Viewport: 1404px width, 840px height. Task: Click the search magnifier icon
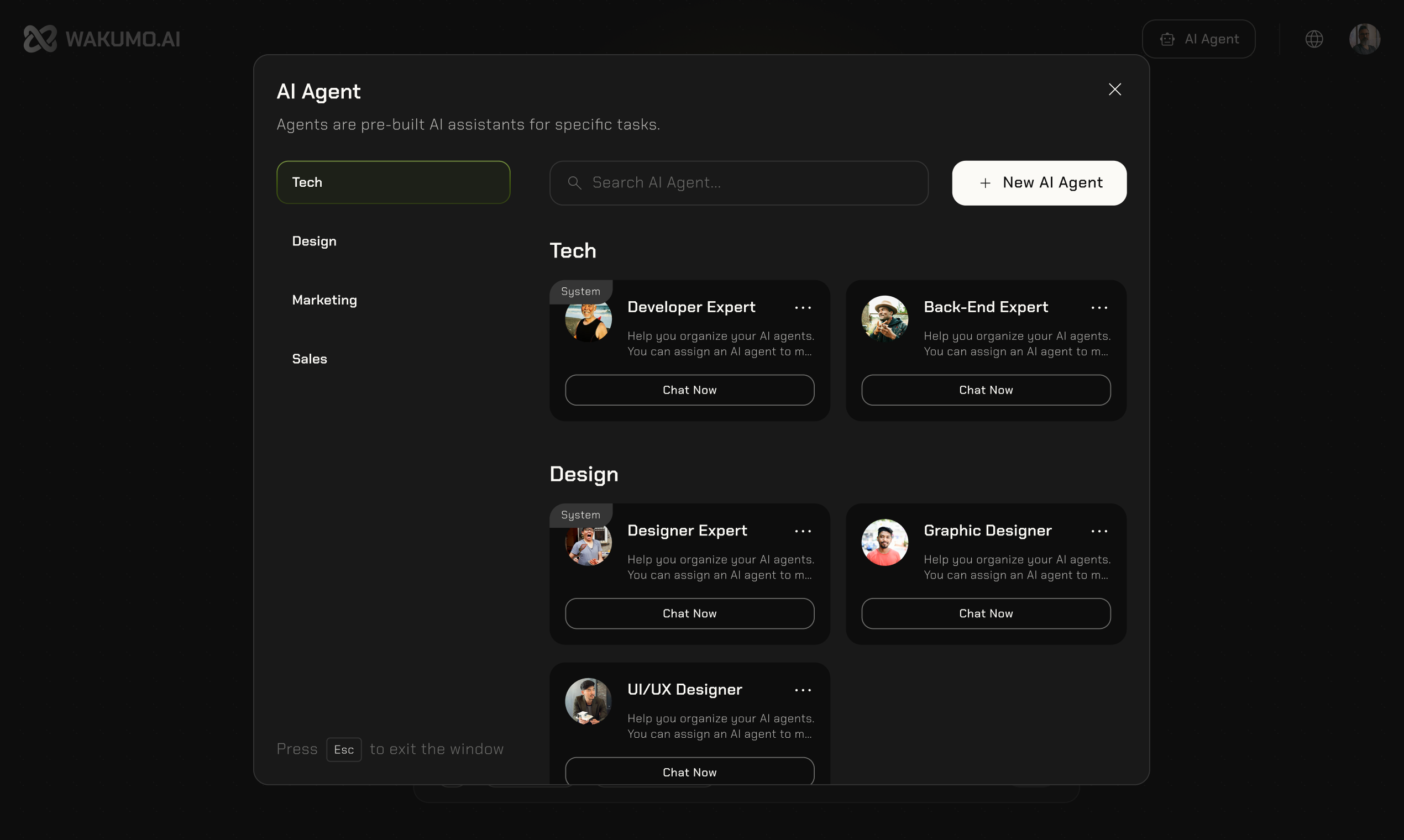click(574, 183)
